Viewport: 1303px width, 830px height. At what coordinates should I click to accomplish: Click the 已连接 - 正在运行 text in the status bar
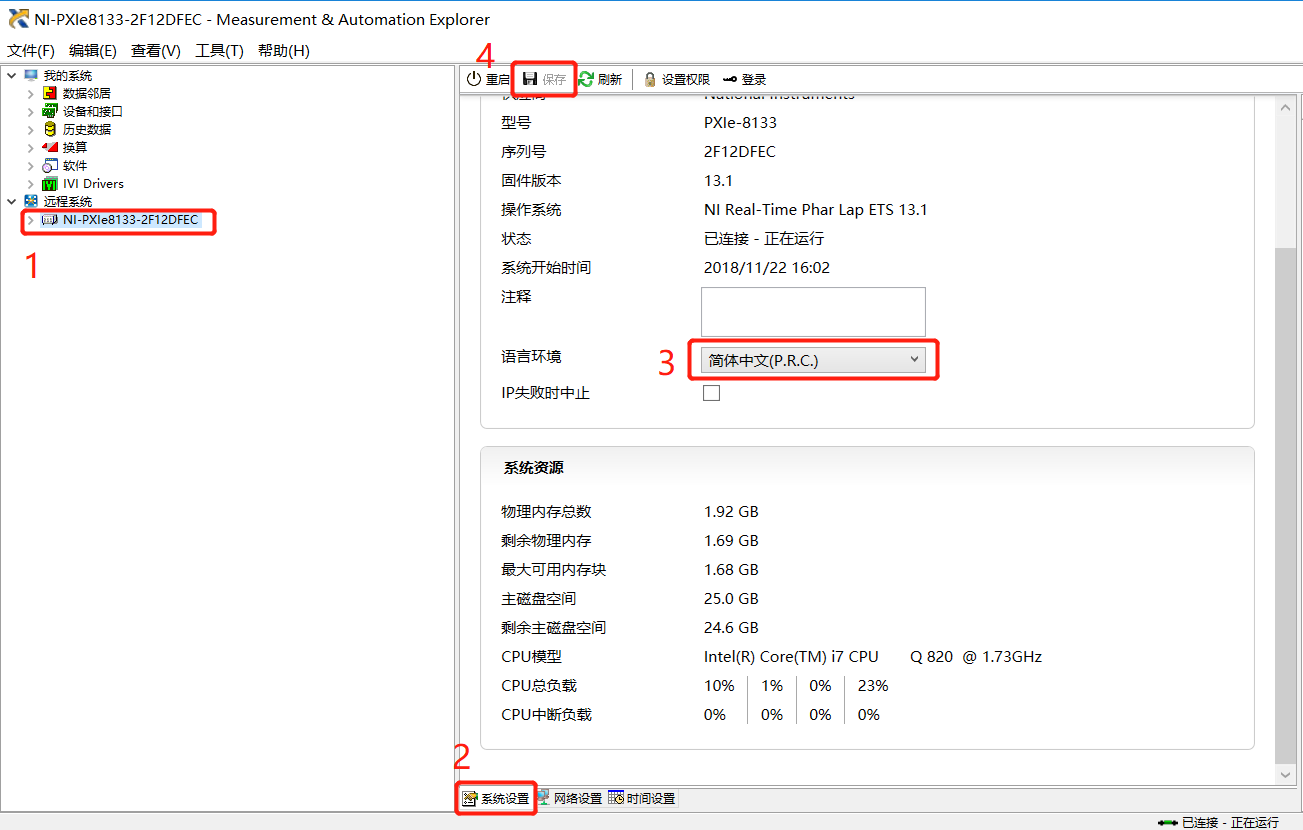point(1230,822)
